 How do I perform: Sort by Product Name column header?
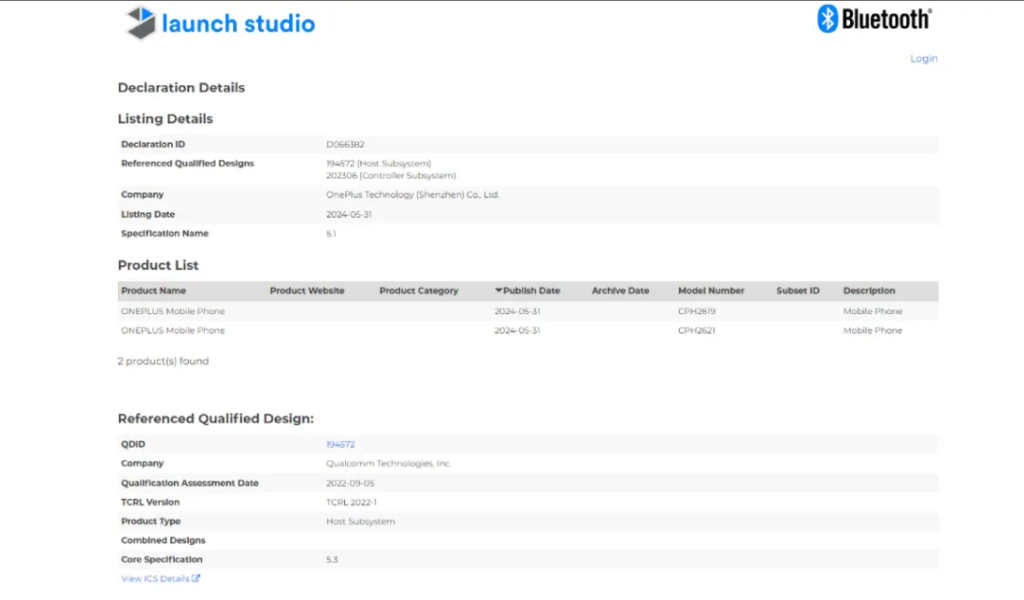[153, 291]
